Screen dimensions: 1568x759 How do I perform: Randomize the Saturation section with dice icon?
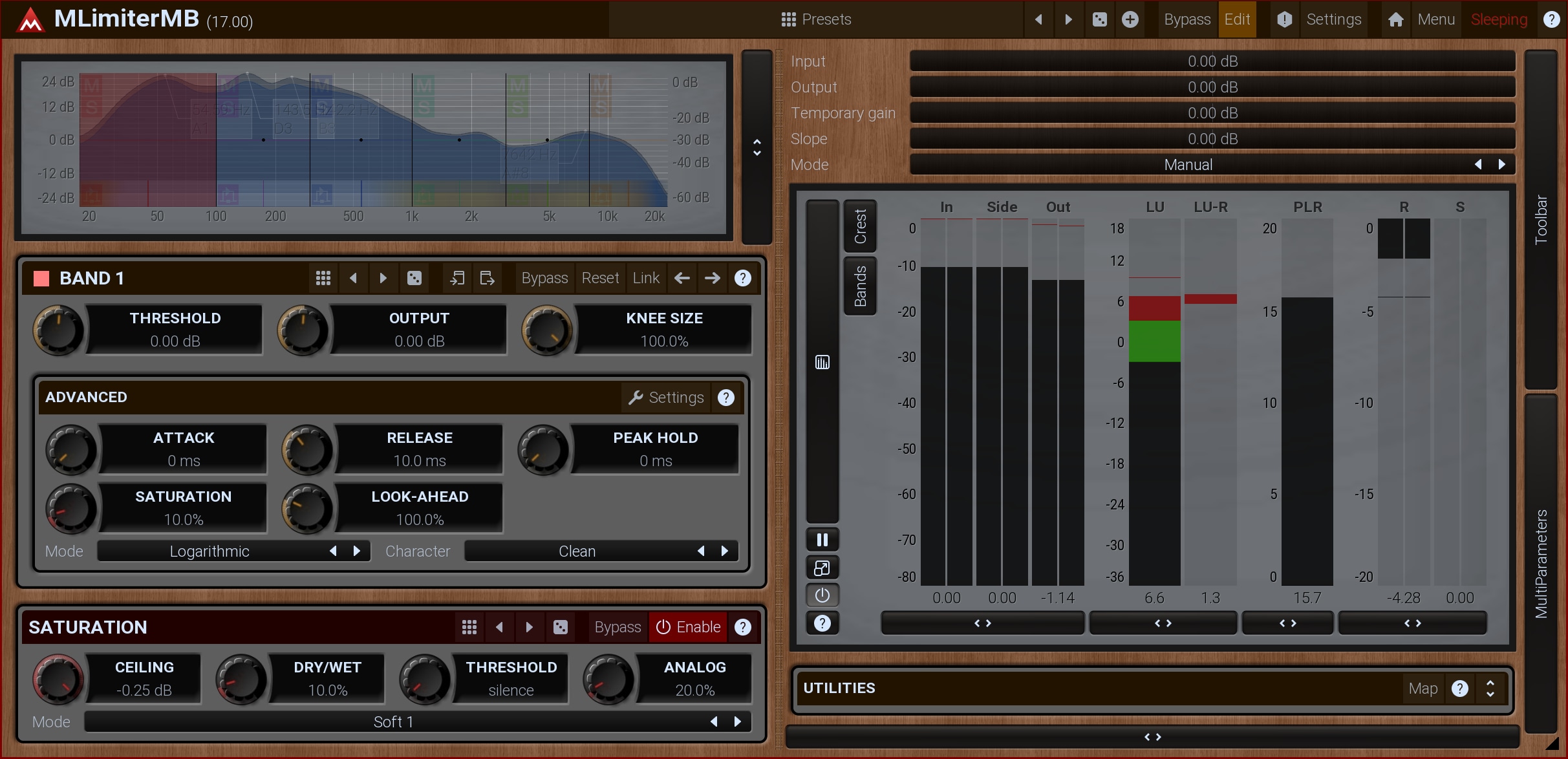pyautogui.click(x=560, y=627)
